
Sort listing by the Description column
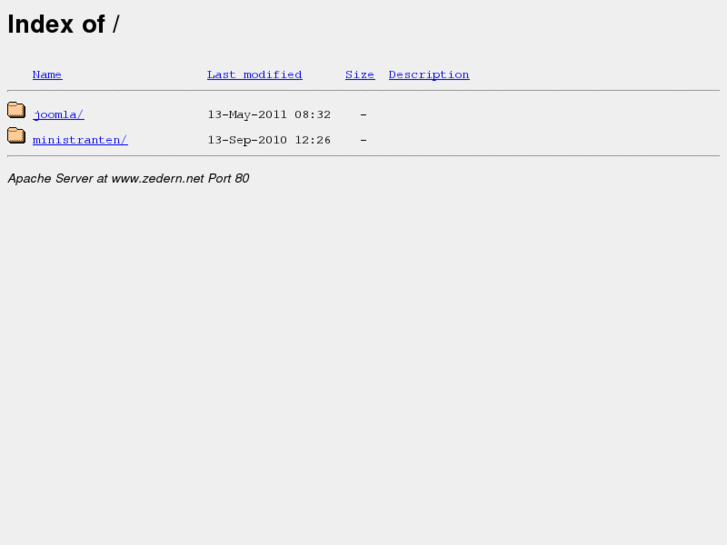coord(429,75)
